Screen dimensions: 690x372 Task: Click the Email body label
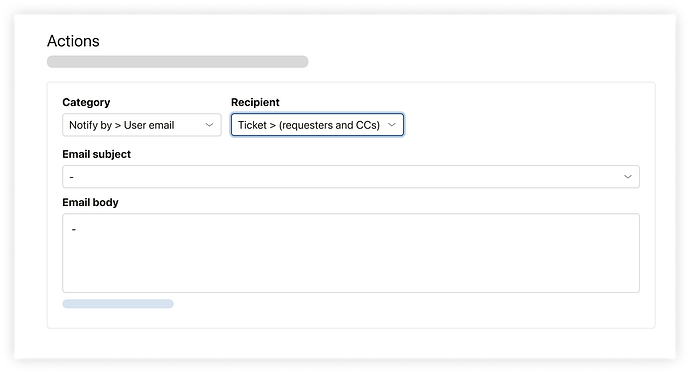[90, 203]
